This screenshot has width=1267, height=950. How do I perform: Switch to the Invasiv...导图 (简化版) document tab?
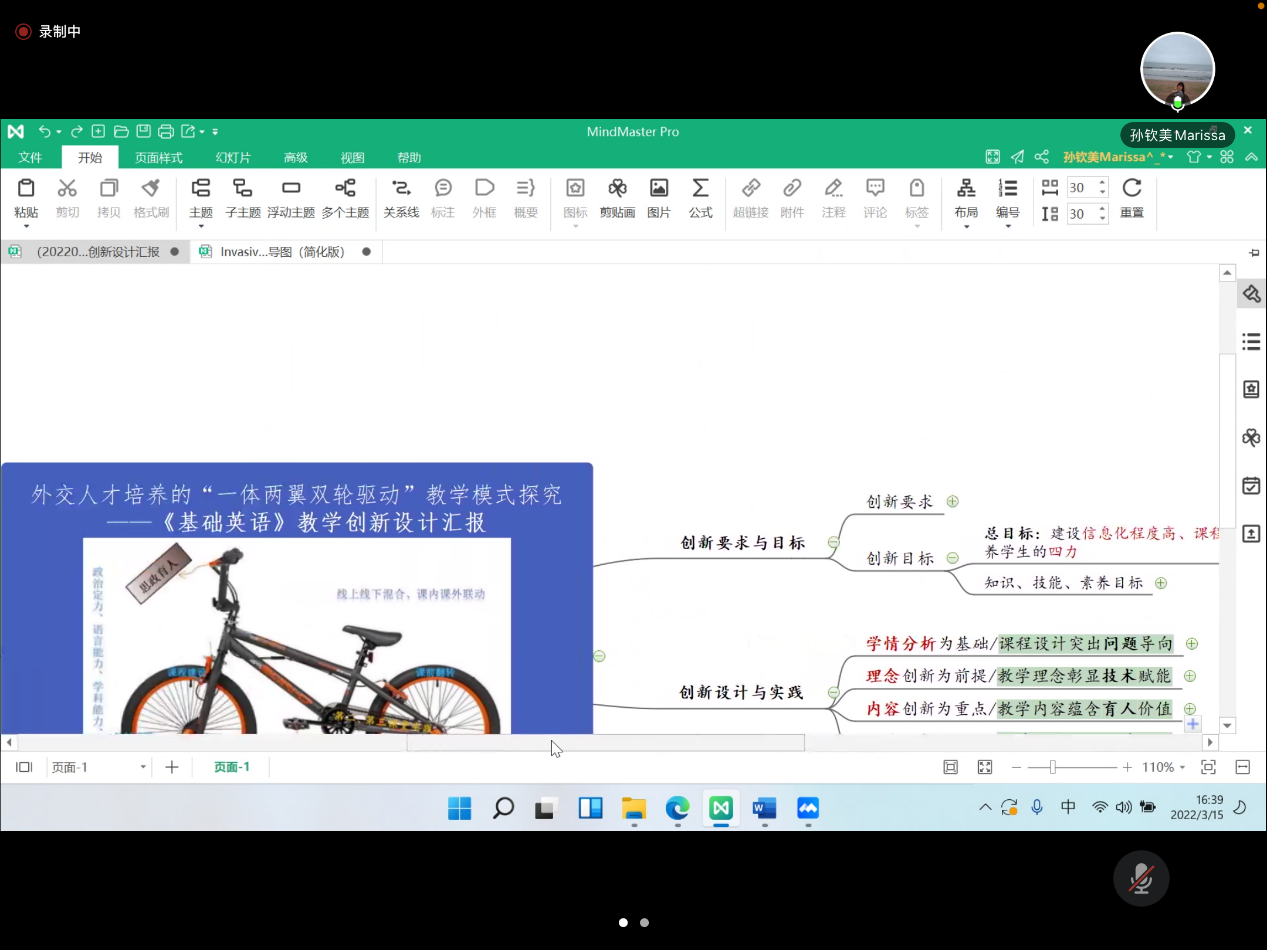click(x=284, y=252)
